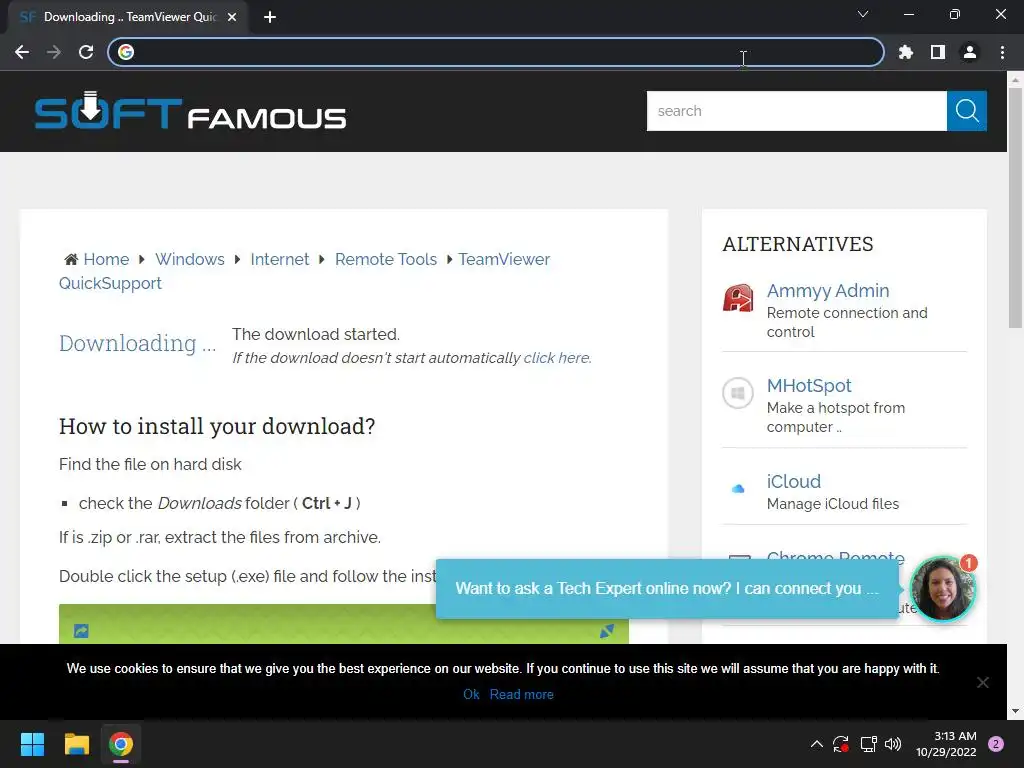Reload the current page
This screenshot has height=768, width=1024.
click(86, 52)
